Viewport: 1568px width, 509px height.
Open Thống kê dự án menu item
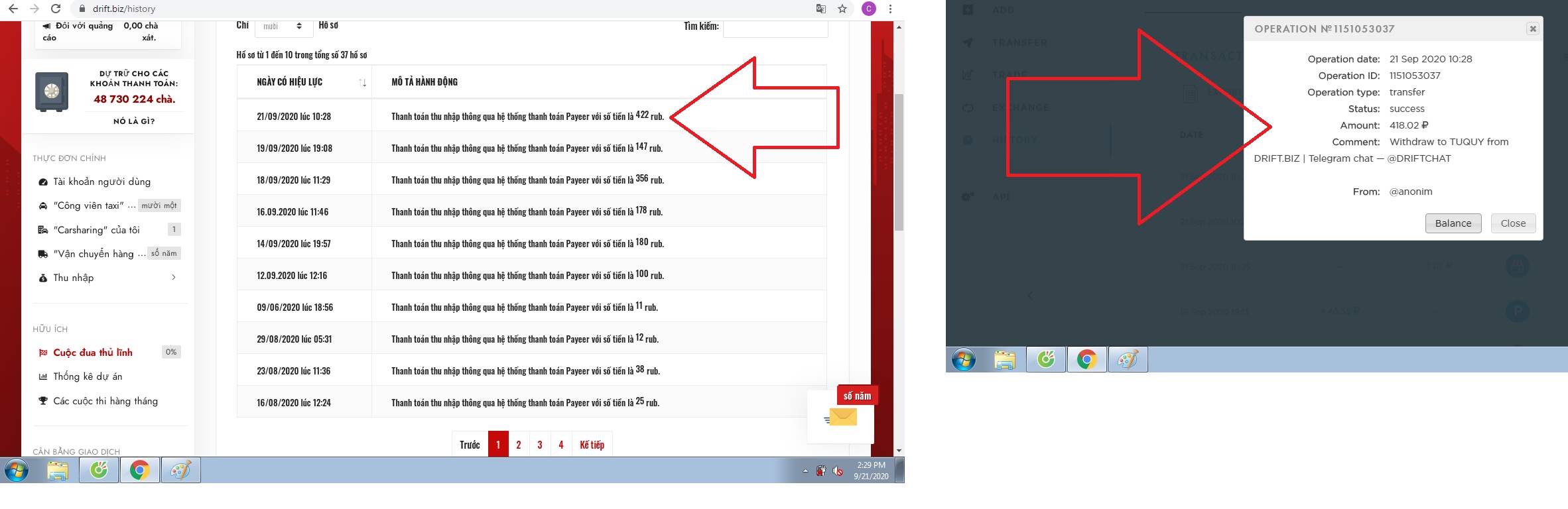(x=88, y=376)
